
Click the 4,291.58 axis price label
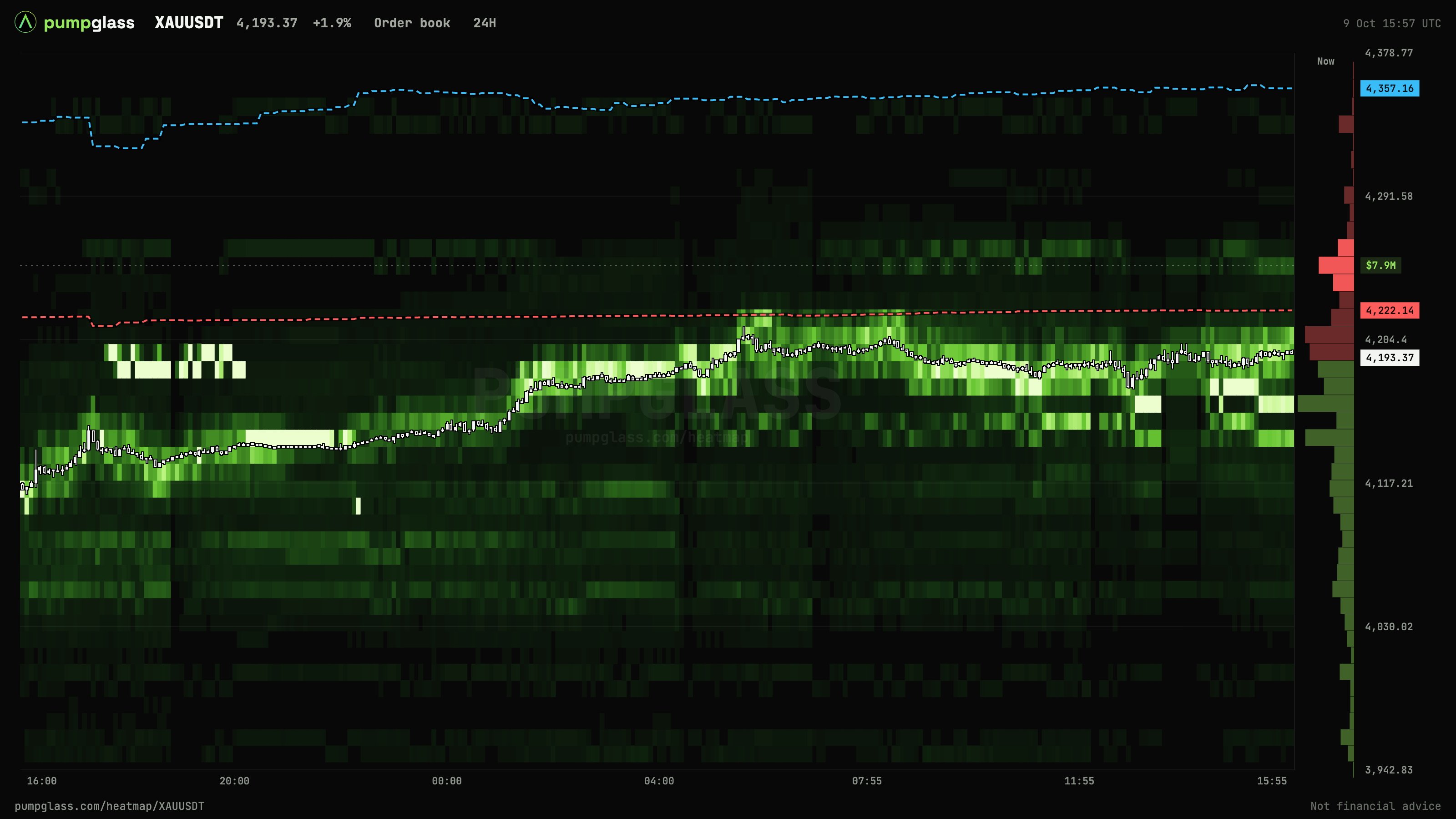click(1389, 197)
